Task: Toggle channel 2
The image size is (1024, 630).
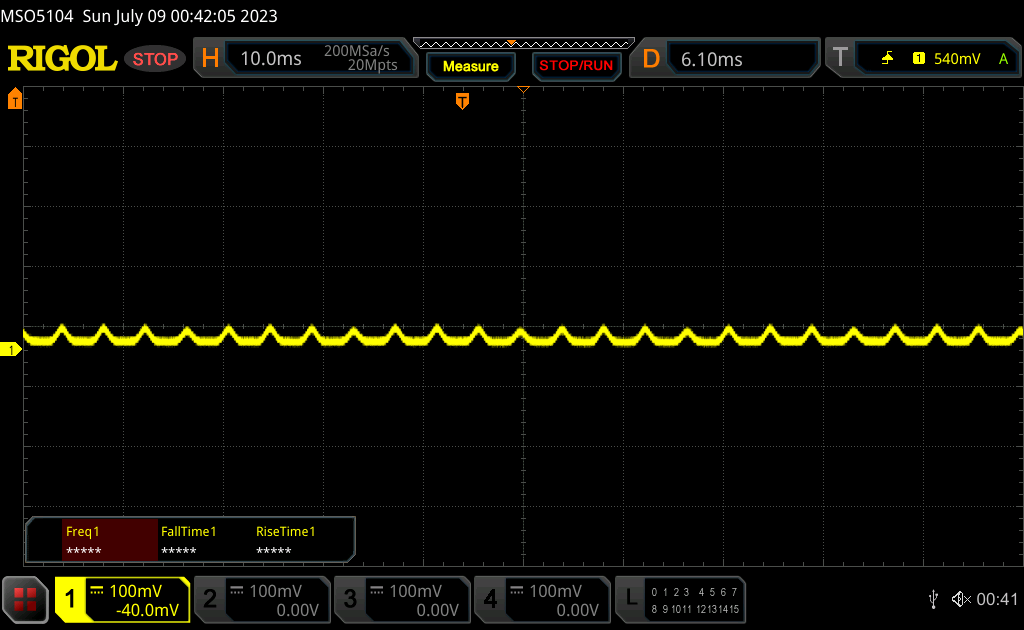Action: (210, 599)
